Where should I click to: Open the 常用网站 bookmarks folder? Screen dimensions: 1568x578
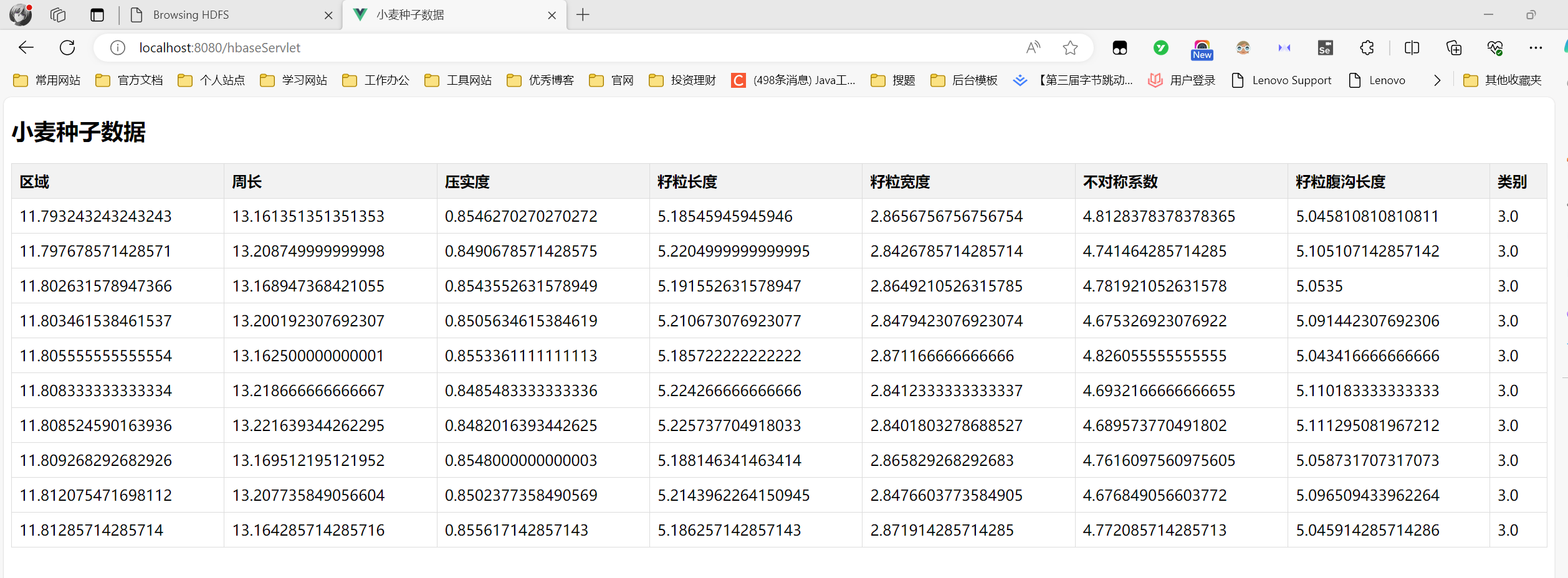click(47, 80)
